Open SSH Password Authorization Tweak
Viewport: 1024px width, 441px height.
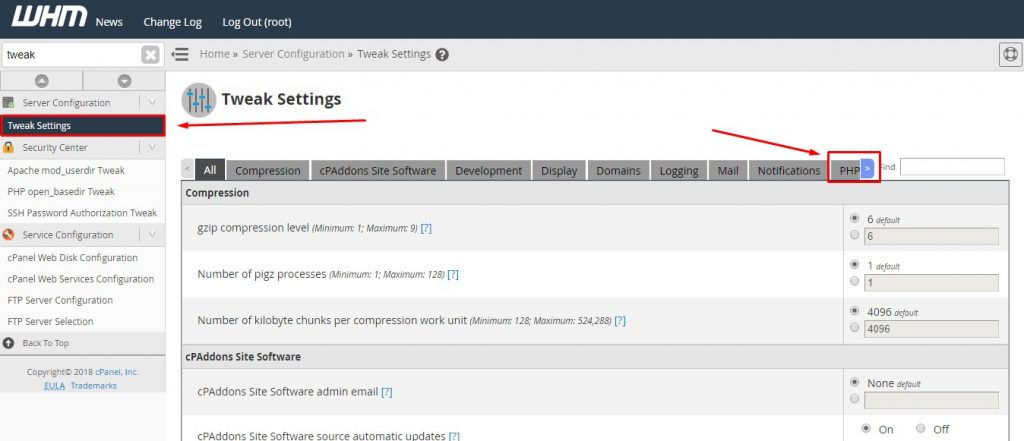pos(82,213)
